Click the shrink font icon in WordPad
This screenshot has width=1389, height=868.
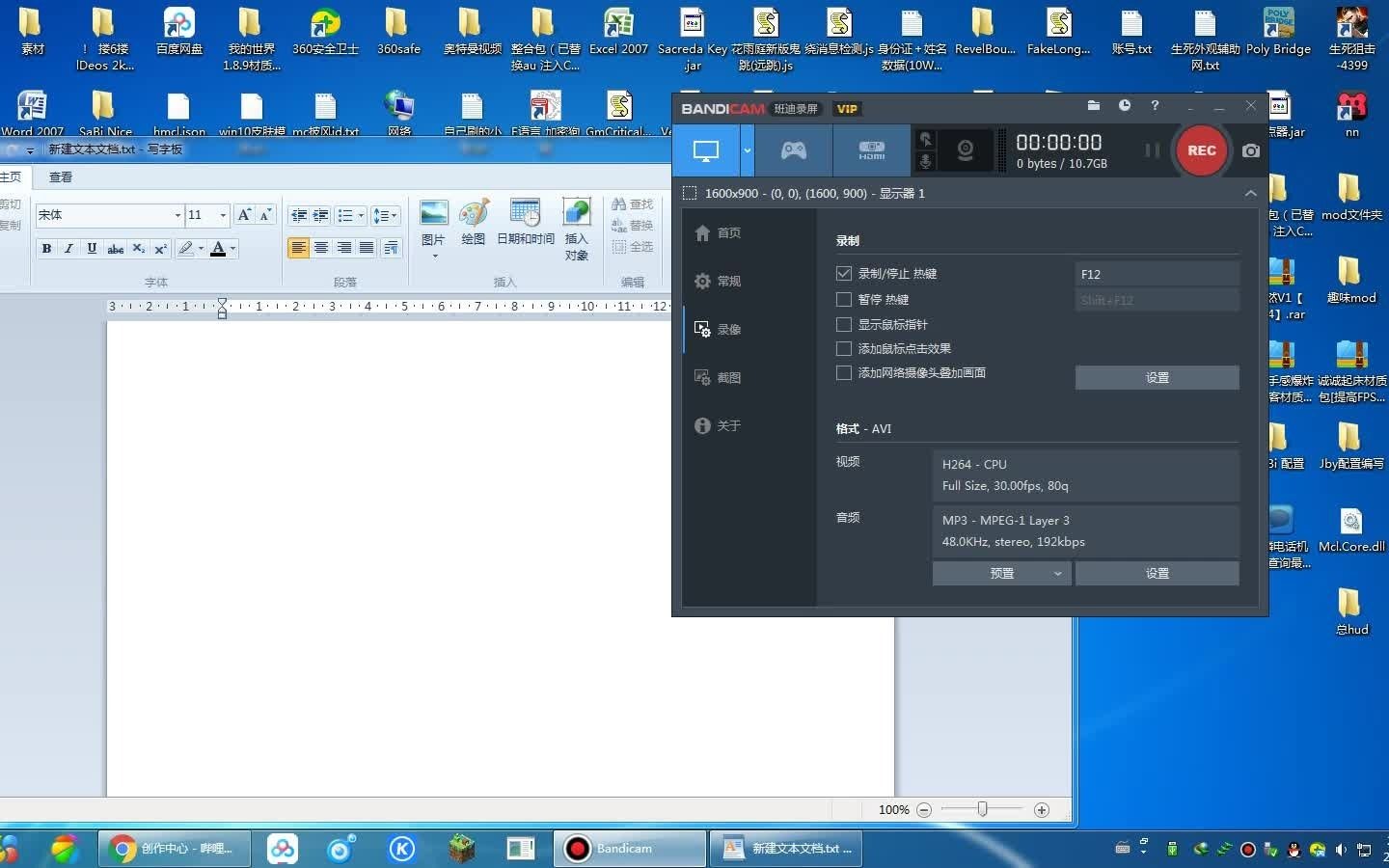(x=265, y=215)
